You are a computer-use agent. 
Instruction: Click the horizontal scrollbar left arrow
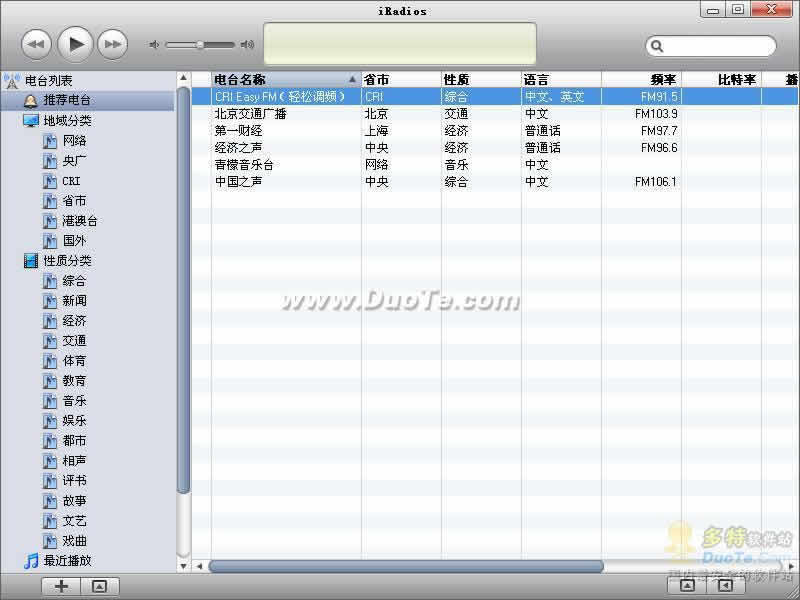(199, 566)
